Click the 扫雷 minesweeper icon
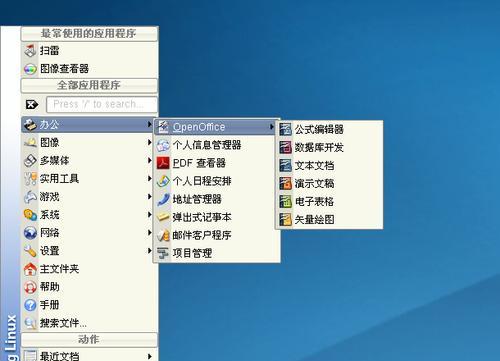This screenshot has height=361, width=500. (x=30, y=51)
